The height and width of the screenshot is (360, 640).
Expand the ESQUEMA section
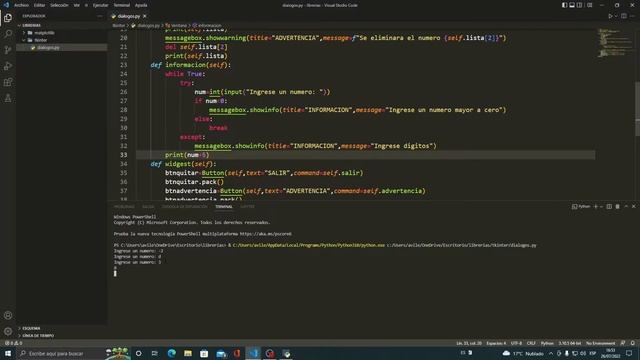coord(61,328)
